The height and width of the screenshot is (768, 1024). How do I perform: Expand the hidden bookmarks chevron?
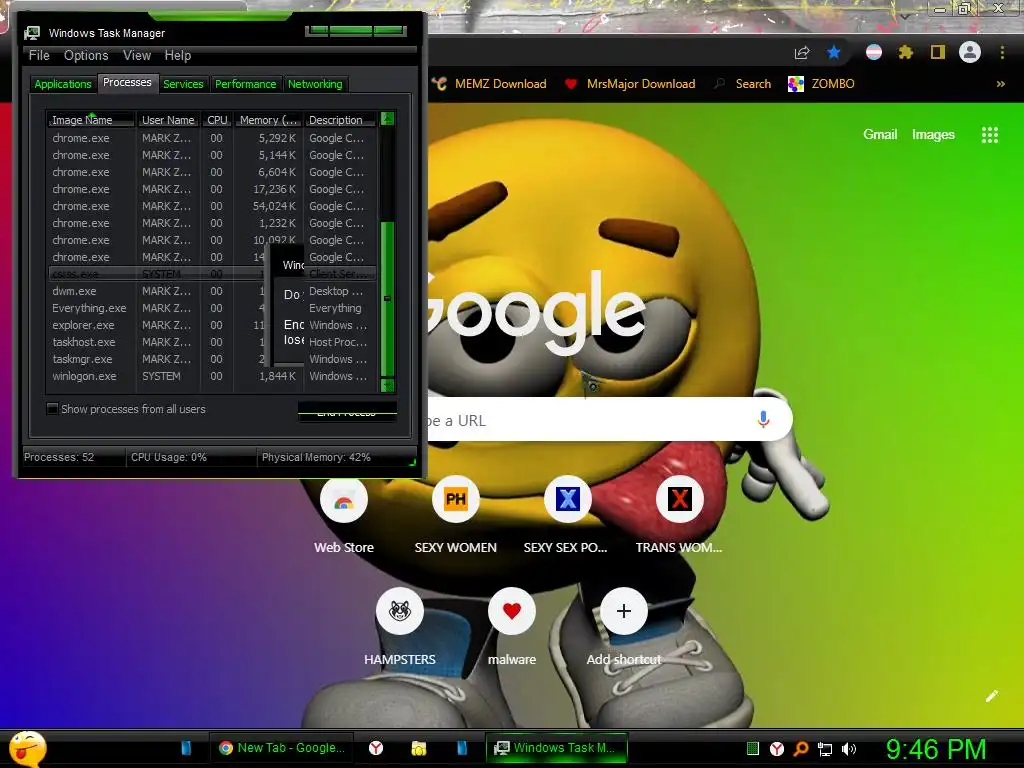(x=1000, y=84)
